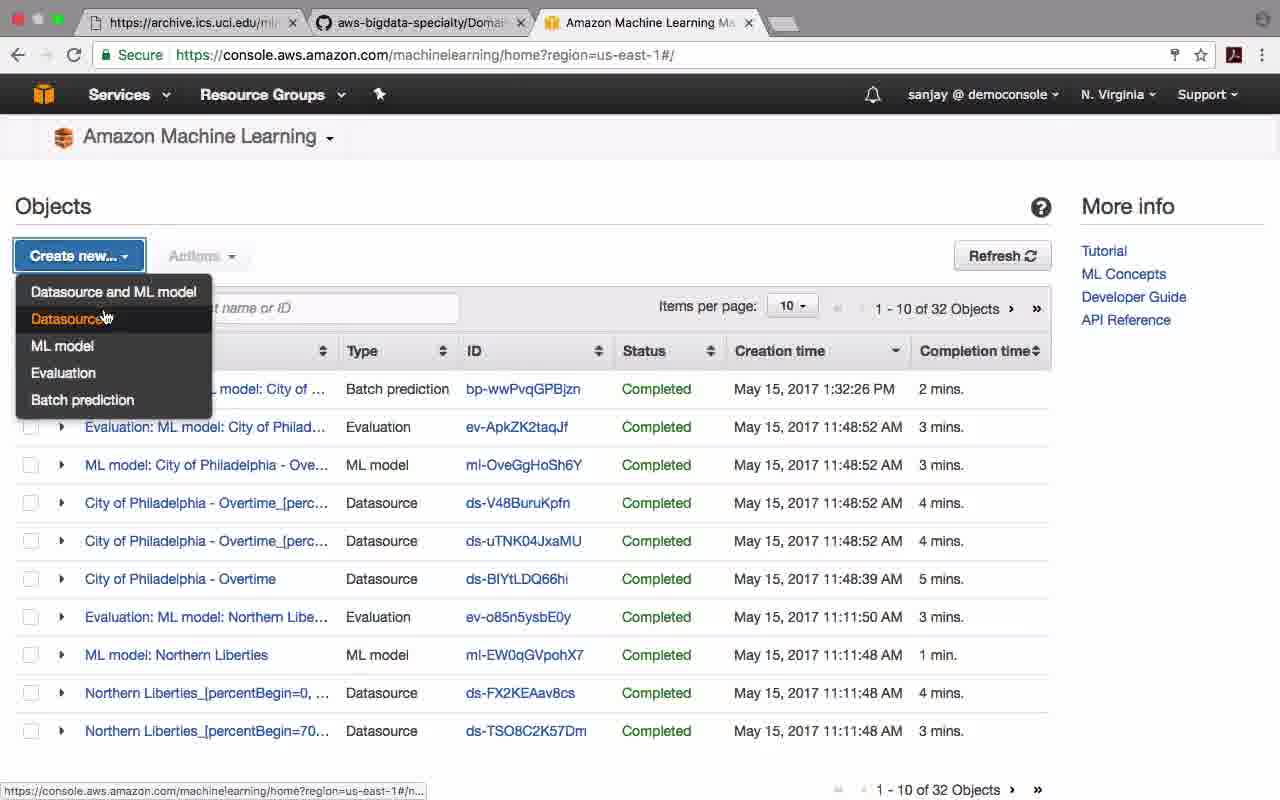Screen dimensions: 1280x800
Task: Open the ML Concepts link
Action: coord(1123,274)
